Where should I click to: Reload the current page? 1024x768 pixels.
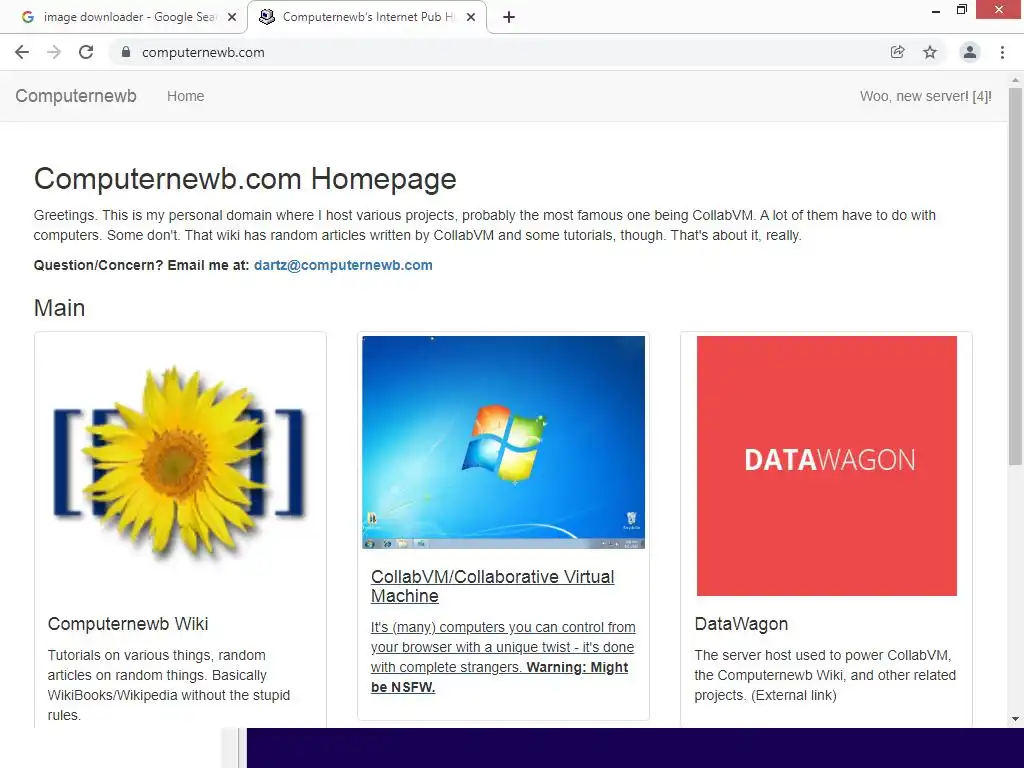[x=86, y=52]
